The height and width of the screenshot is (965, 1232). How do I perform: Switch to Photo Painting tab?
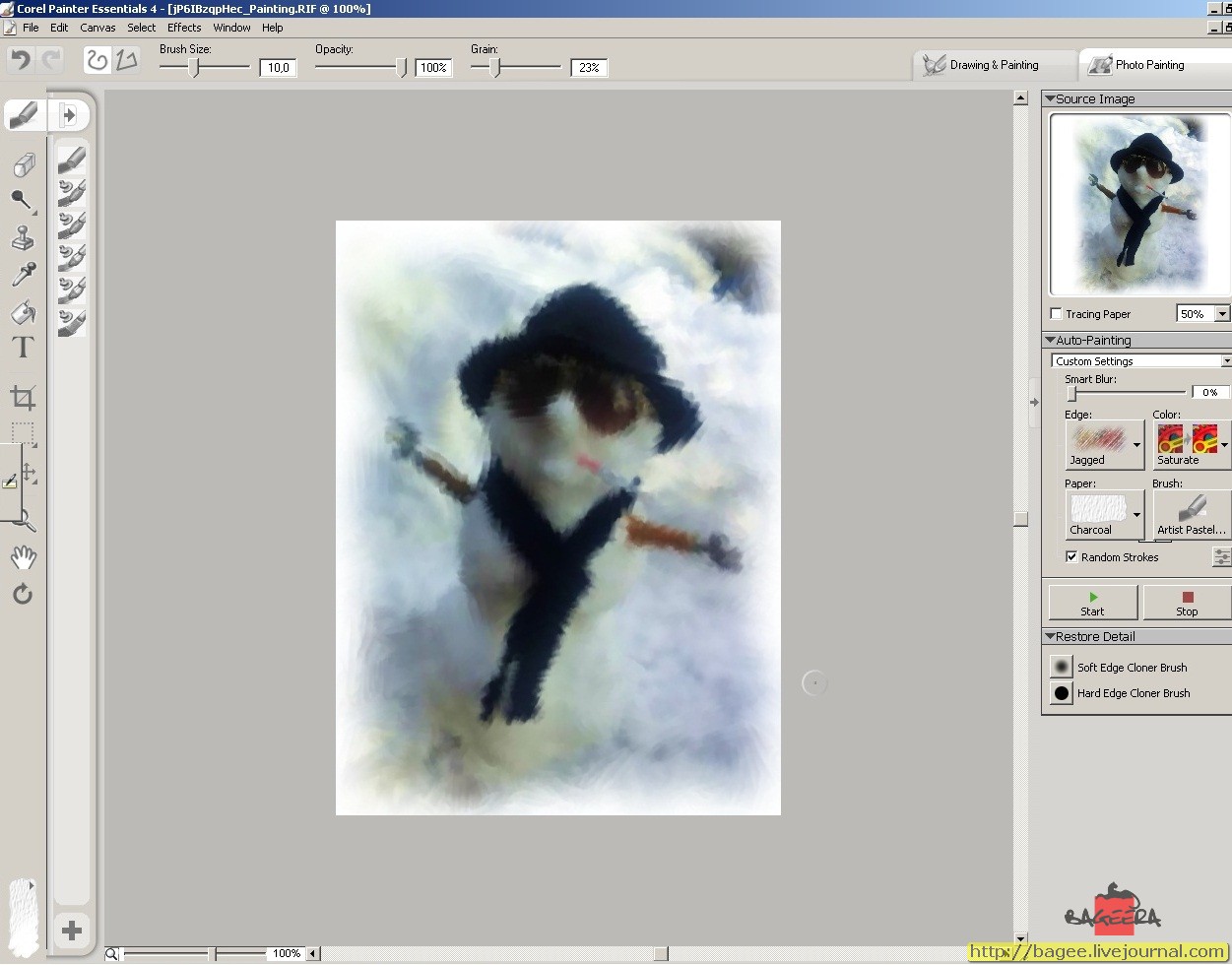pos(1154,65)
